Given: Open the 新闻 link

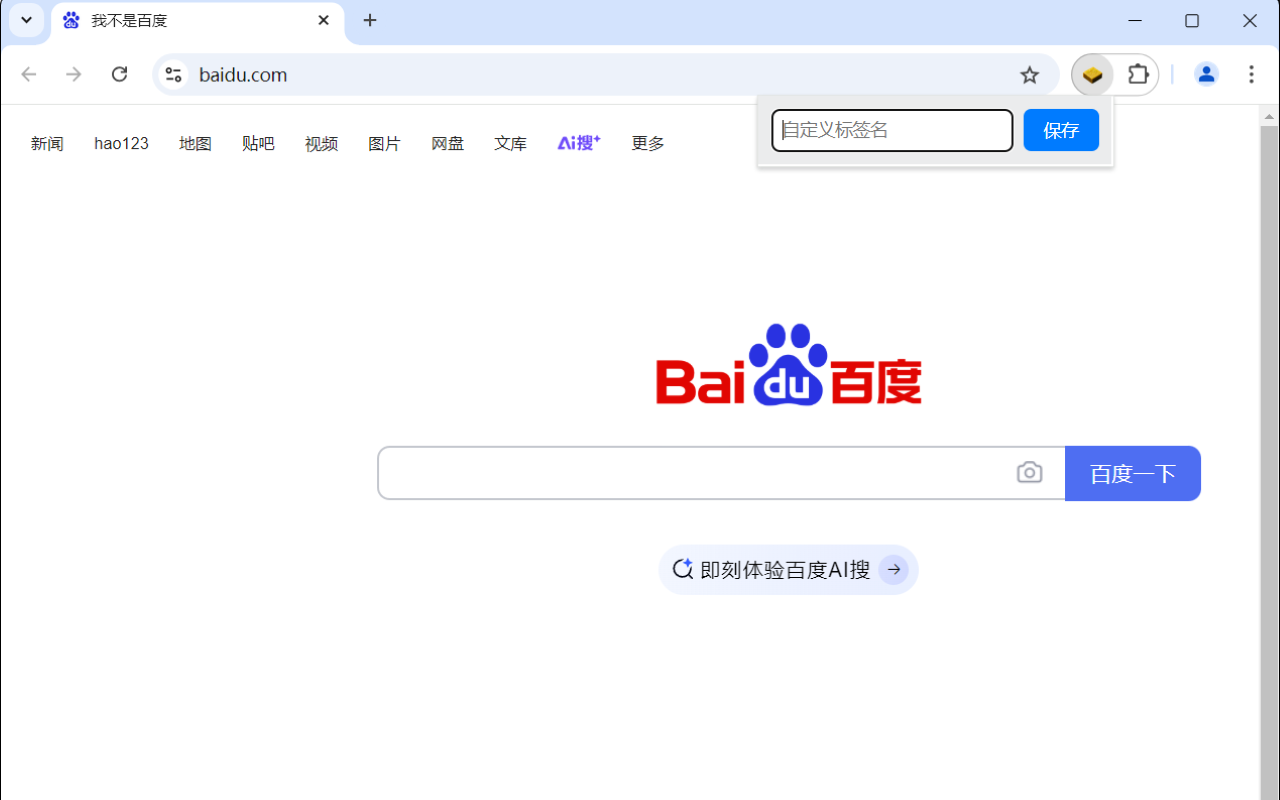Looking at the screenshot, I should (47, 144).
